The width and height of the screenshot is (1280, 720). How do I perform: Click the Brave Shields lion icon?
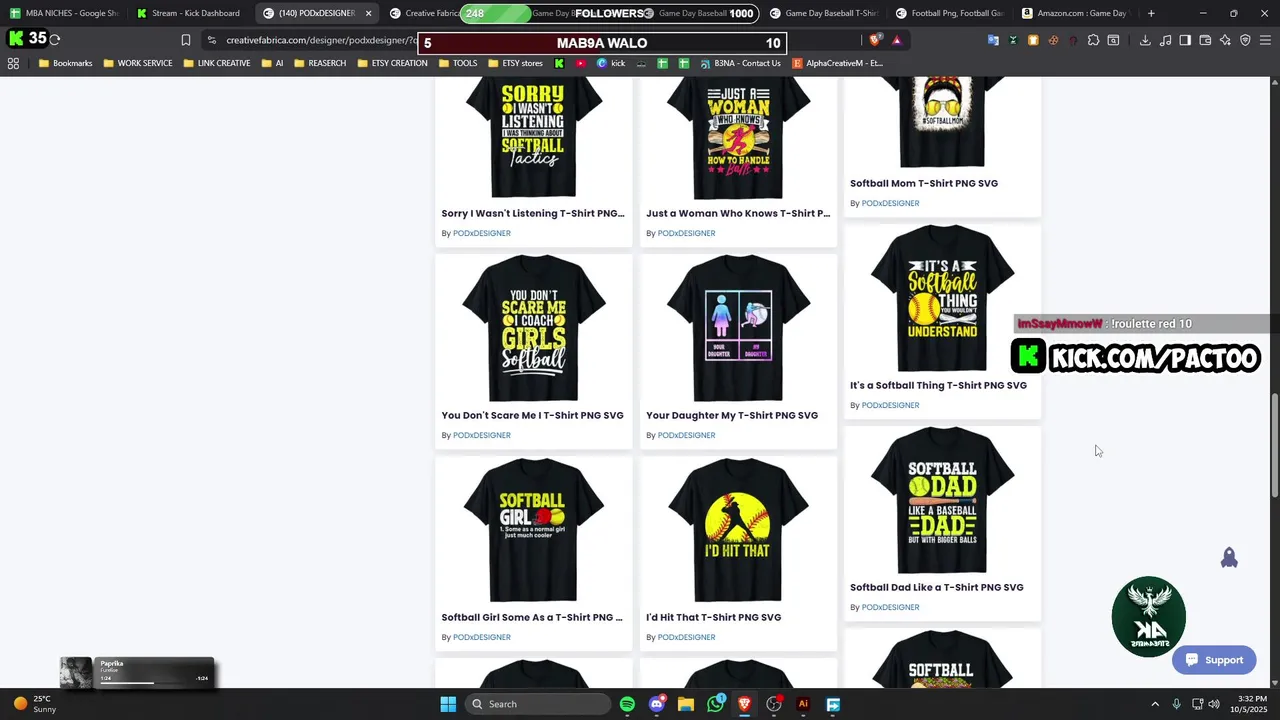(x=876, y=40)
